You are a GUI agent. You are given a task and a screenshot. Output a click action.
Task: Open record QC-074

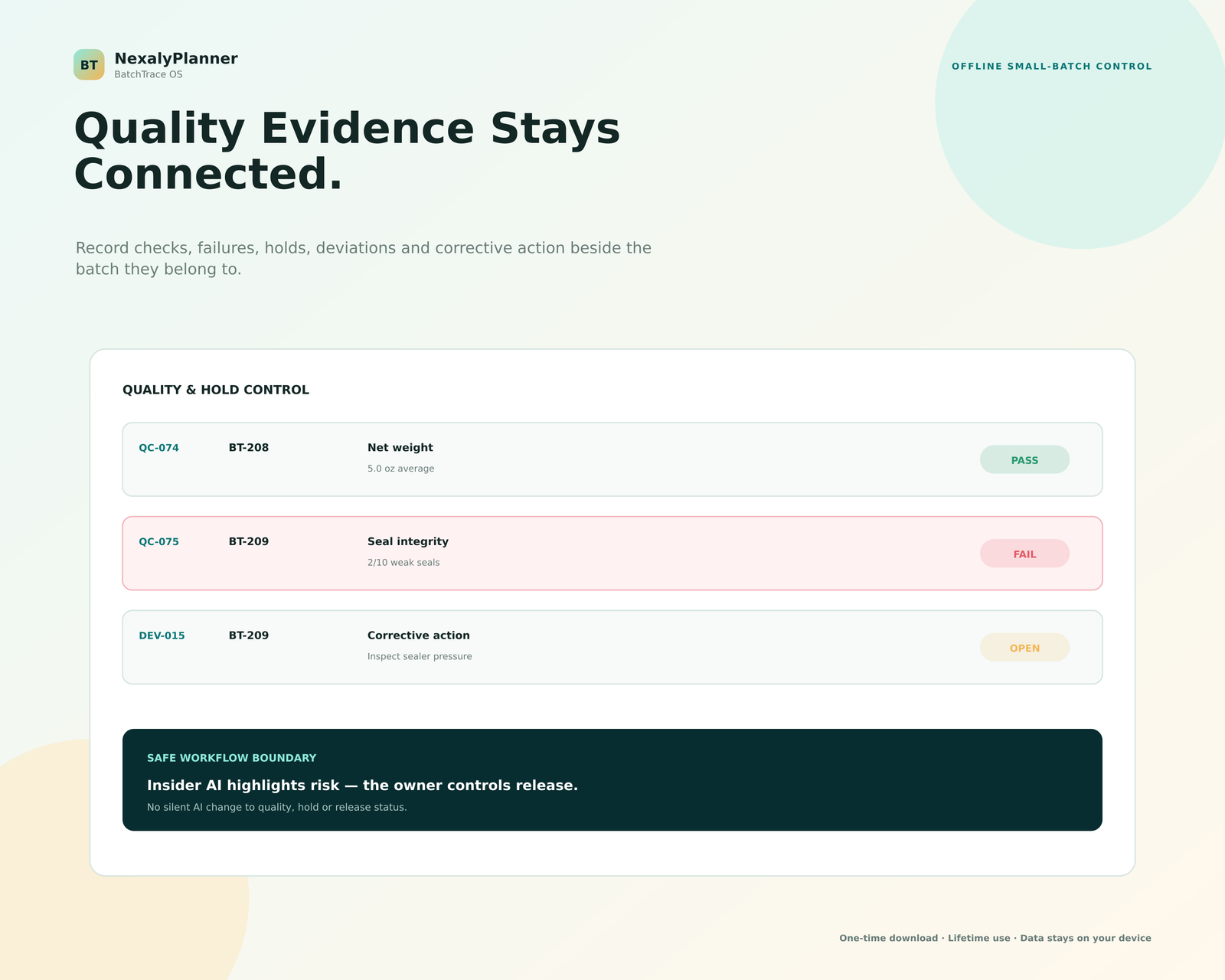(x=158, y=448)
